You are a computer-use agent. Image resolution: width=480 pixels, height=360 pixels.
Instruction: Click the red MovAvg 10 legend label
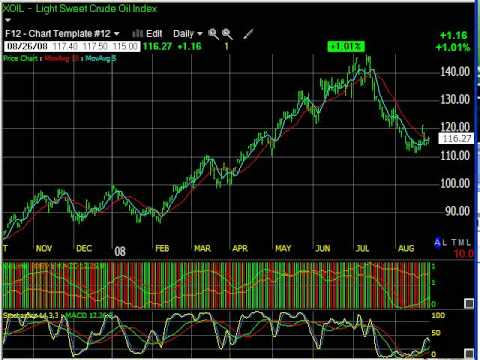62,58
